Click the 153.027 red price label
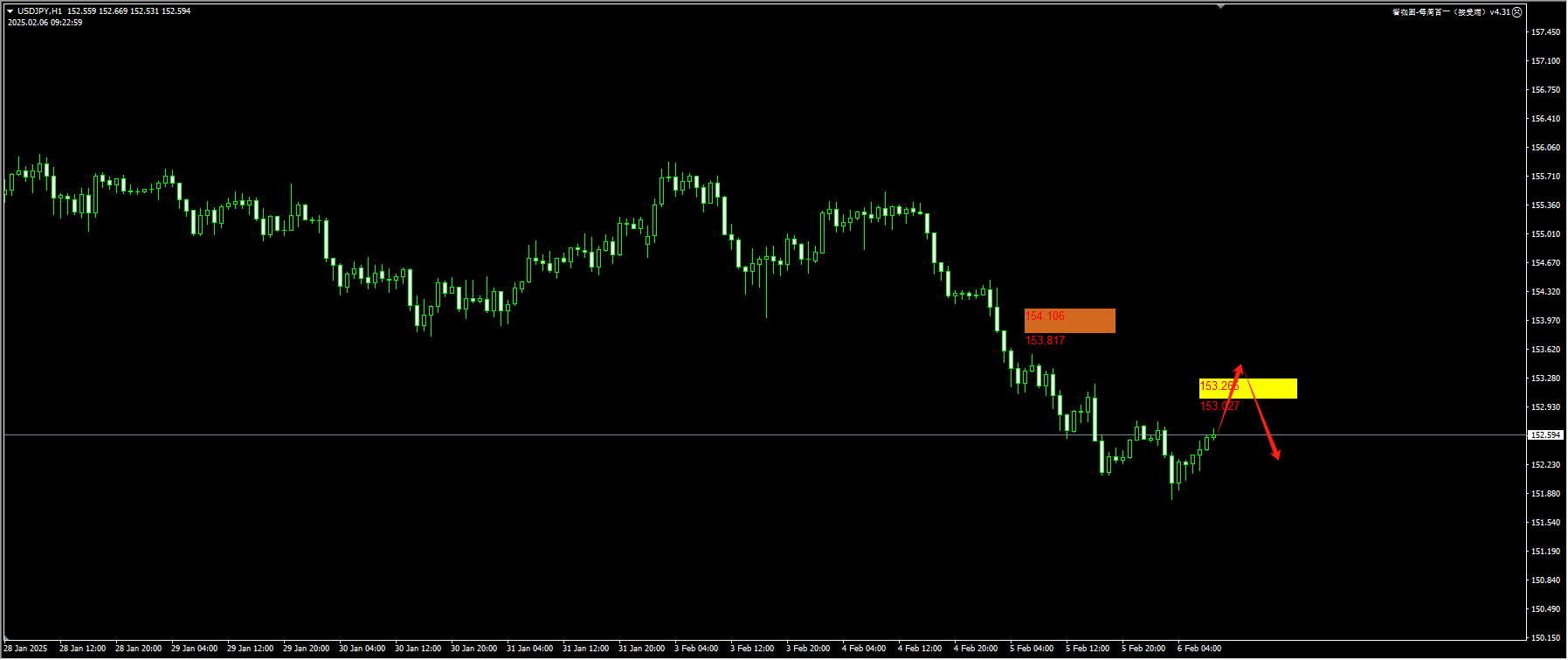1568x660 pixels. click(x=1219, y=406)
